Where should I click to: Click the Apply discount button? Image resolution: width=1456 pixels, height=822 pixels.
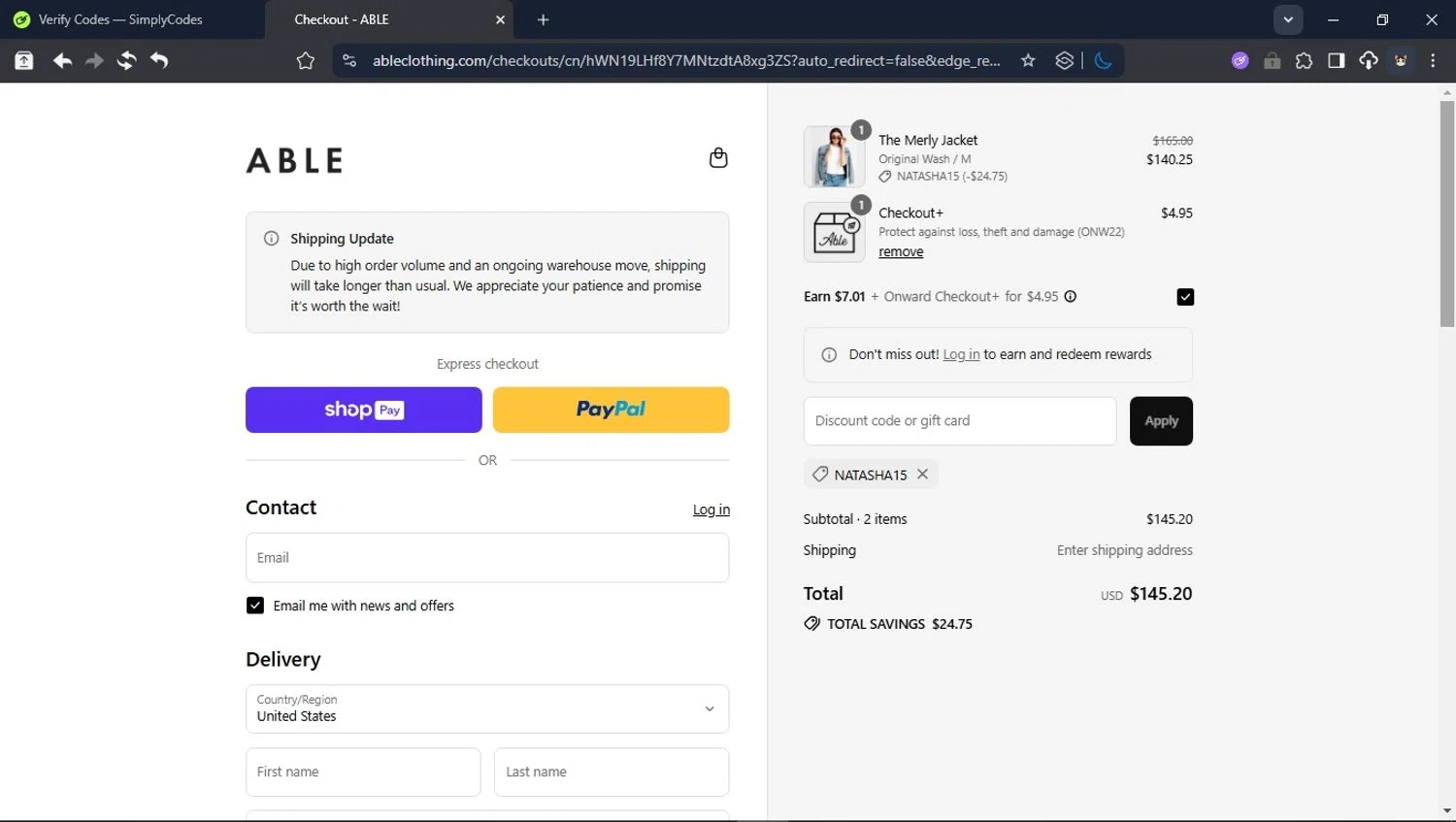point(1161,421)
